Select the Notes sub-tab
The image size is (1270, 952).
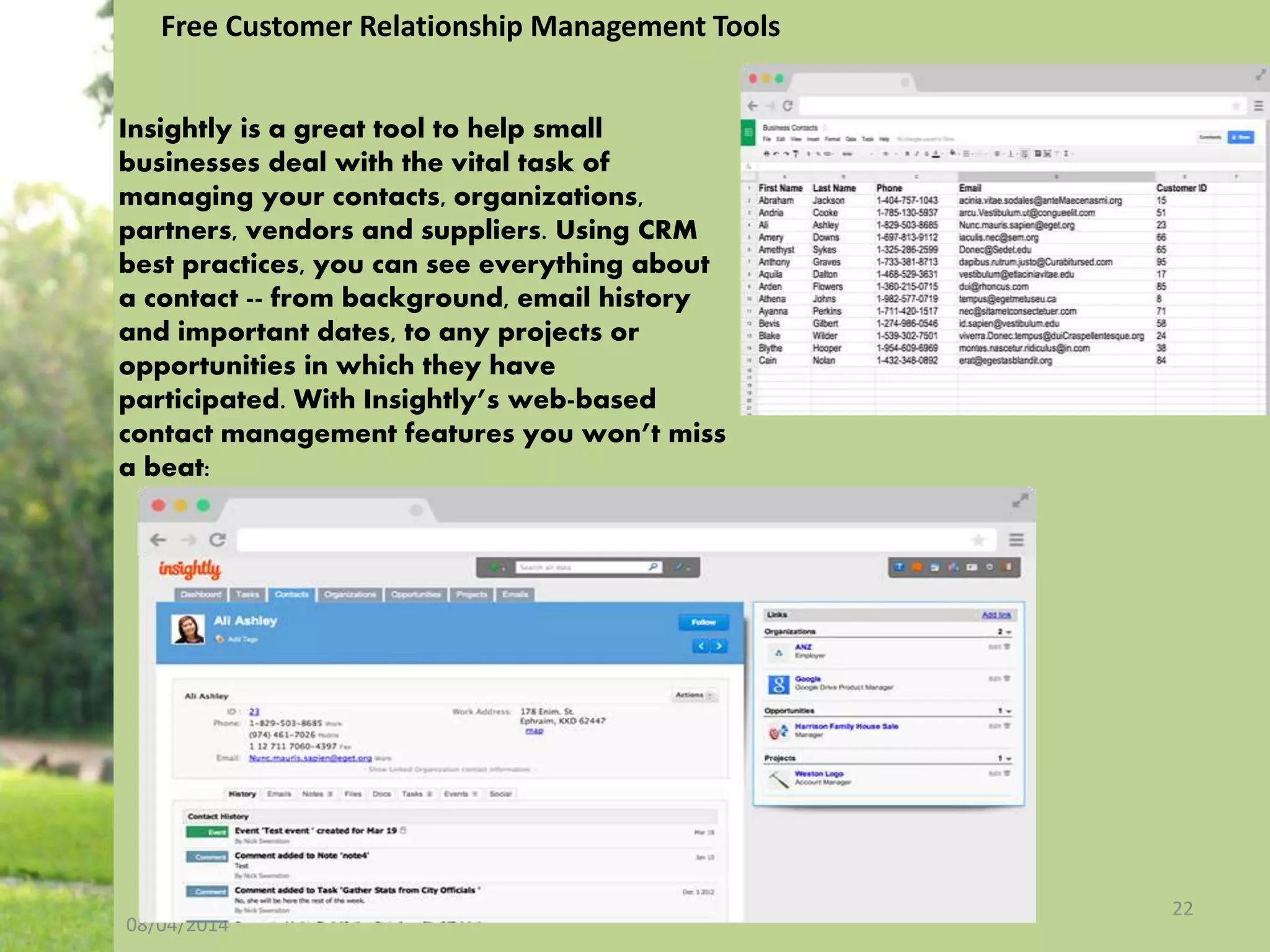pos(317,794)
